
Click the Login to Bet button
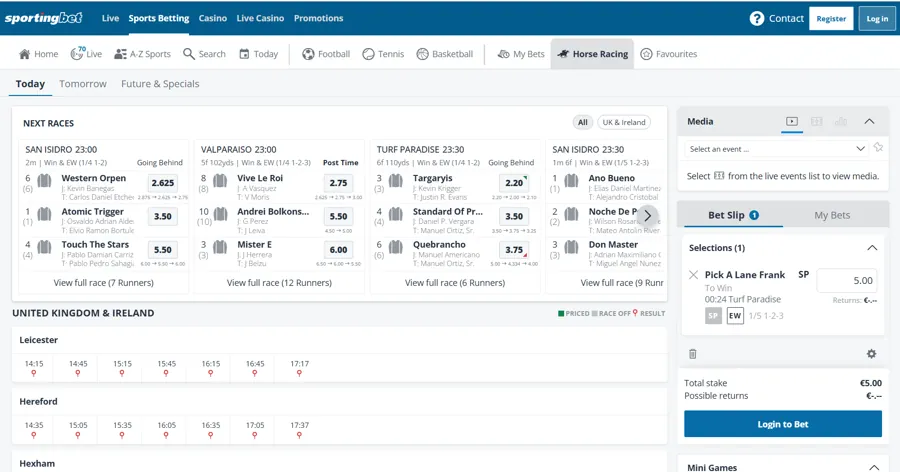(782, 424)
